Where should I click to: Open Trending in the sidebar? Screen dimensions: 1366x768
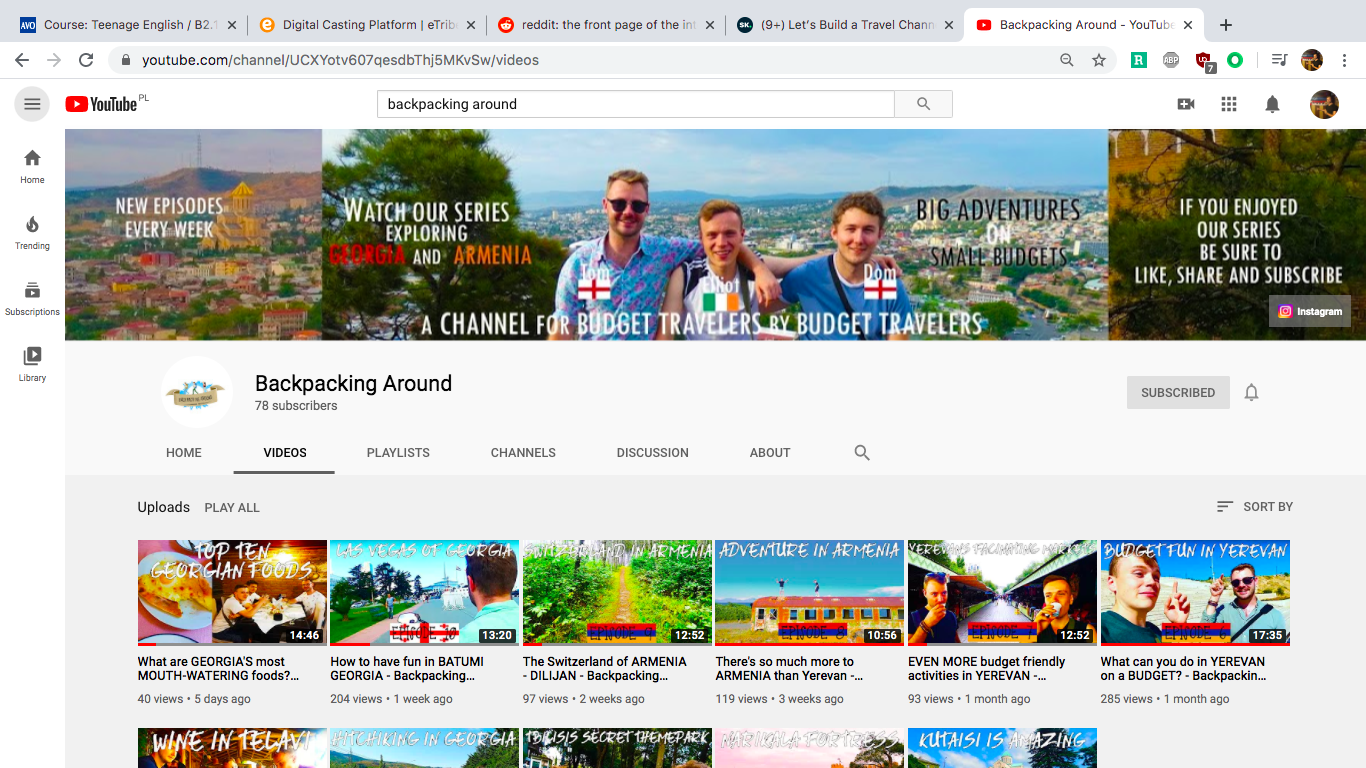coord(32,232)
